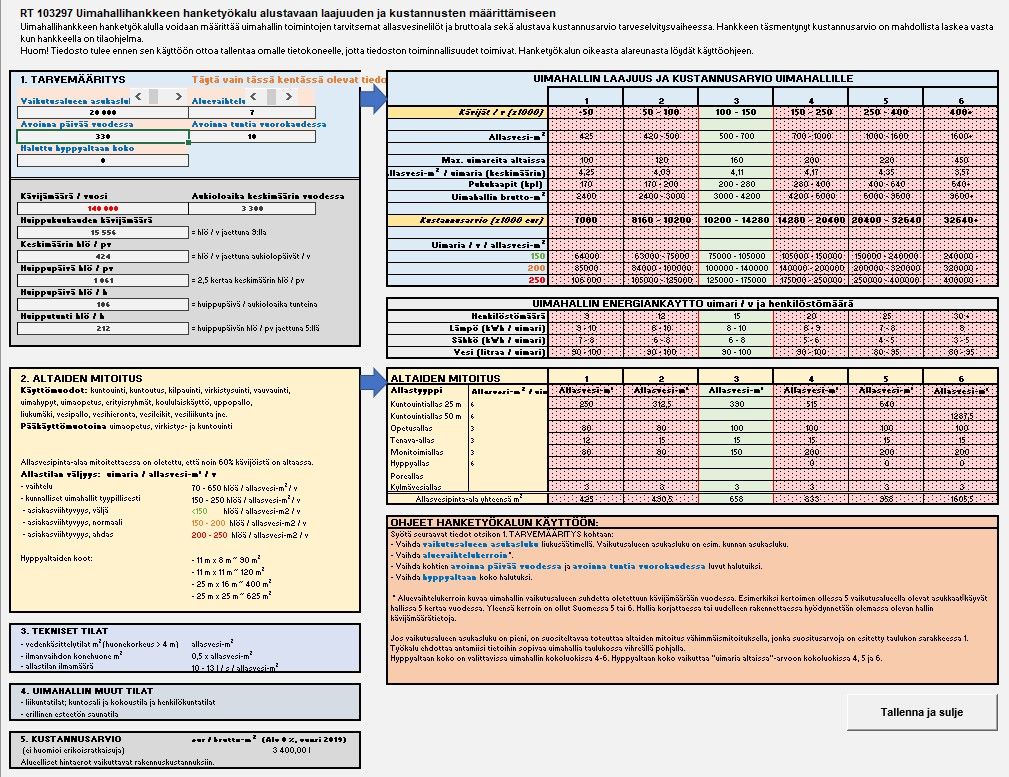Click the Kylmävesiallas row label
Viewport: 1009px width, 777px height.
click(416, 487)
